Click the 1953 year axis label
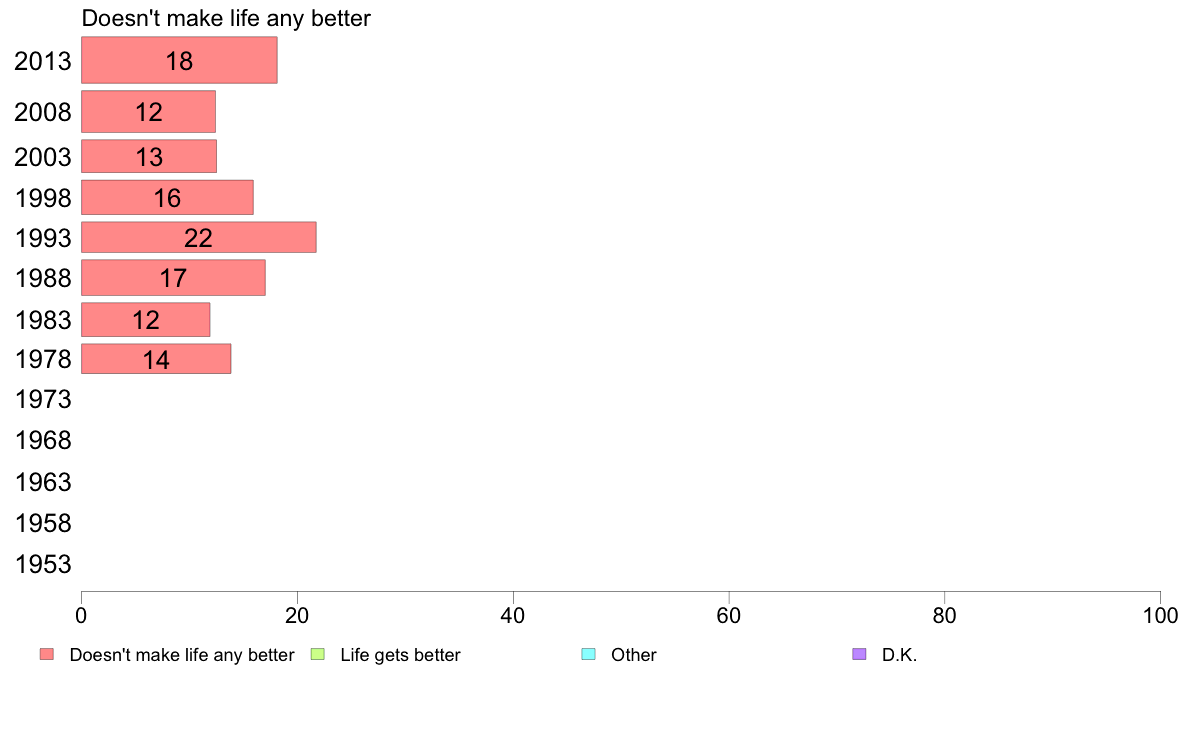The height and width of the screenshot is (736, 1188). (43, 564)
